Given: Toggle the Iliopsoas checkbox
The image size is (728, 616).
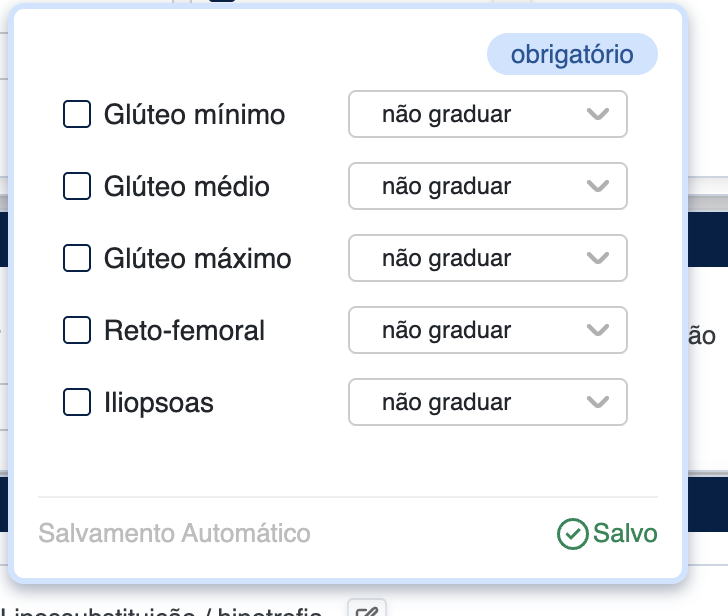Looking at the screenshot, I should [x=77, y=402].
